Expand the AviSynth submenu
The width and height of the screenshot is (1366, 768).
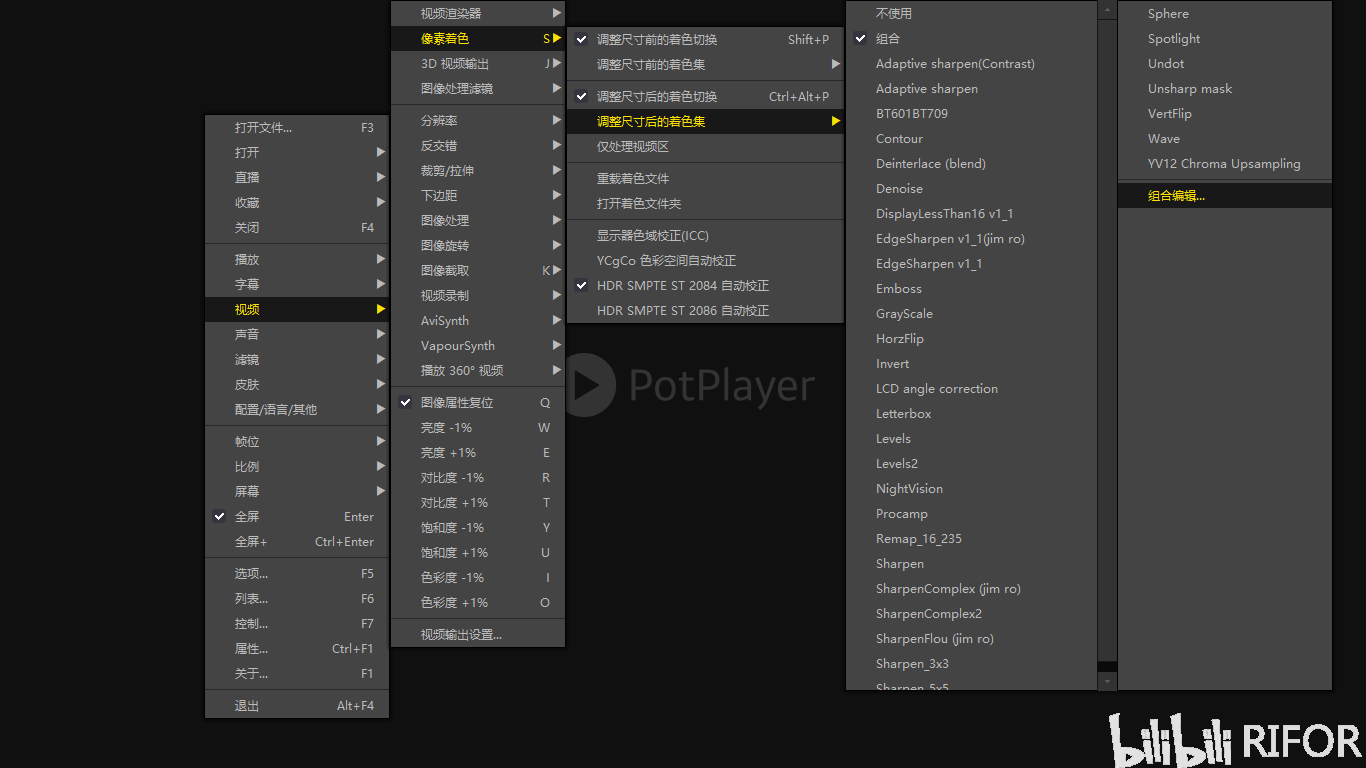tap(478, 321)
